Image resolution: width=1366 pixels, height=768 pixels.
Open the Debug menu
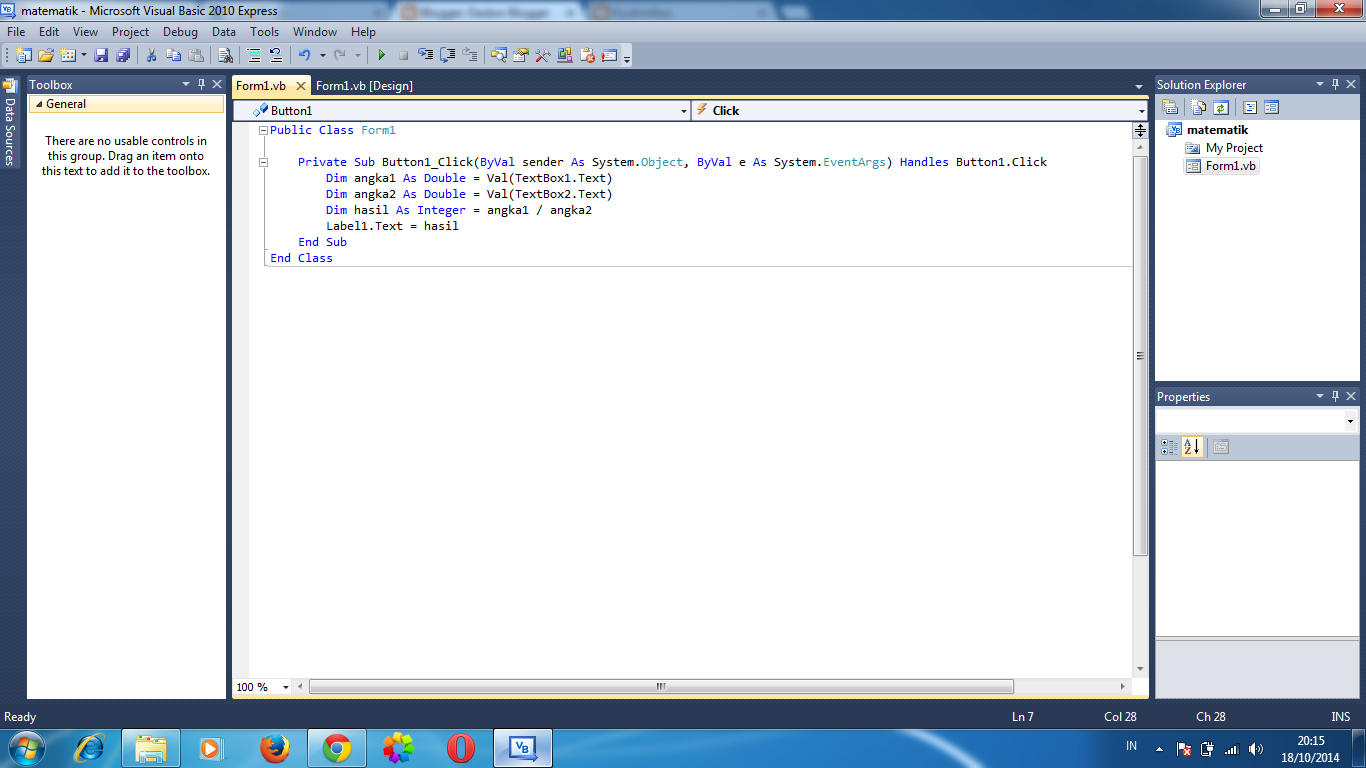(180, 31)
